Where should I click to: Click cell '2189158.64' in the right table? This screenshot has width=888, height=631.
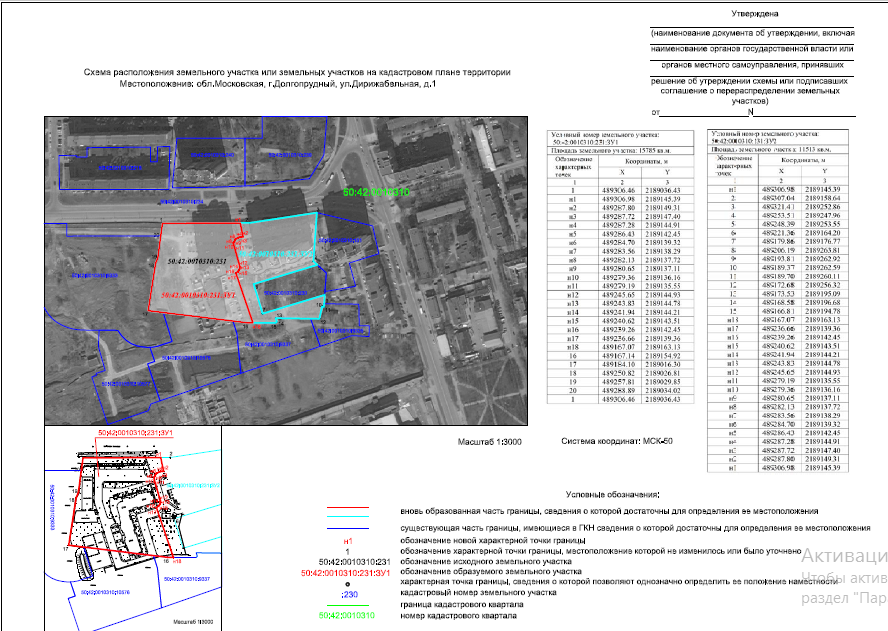[x=822, y=198]
